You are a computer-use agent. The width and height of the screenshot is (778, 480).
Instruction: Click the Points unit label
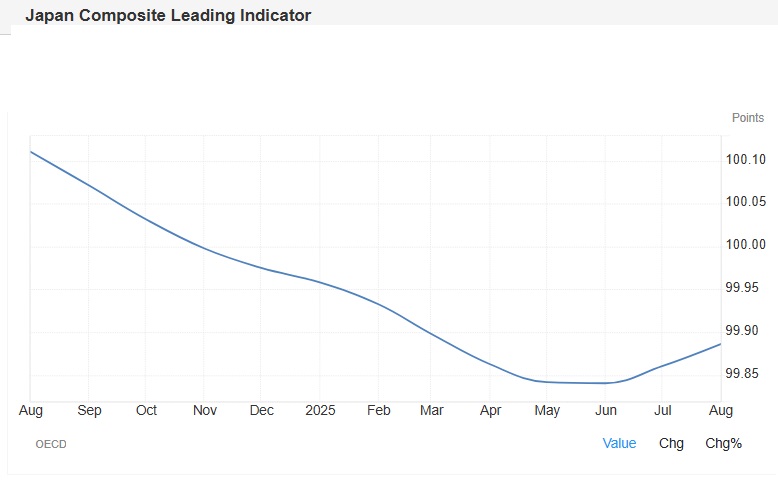point(748,118)
